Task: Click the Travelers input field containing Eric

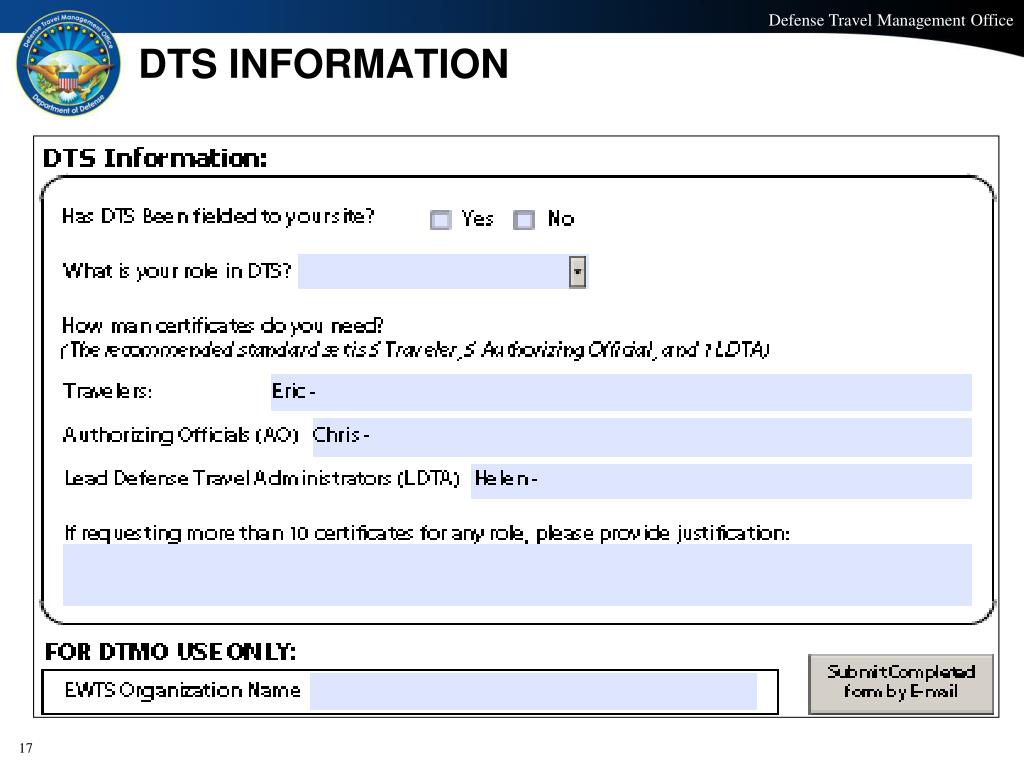Action: tap(621, 392)
